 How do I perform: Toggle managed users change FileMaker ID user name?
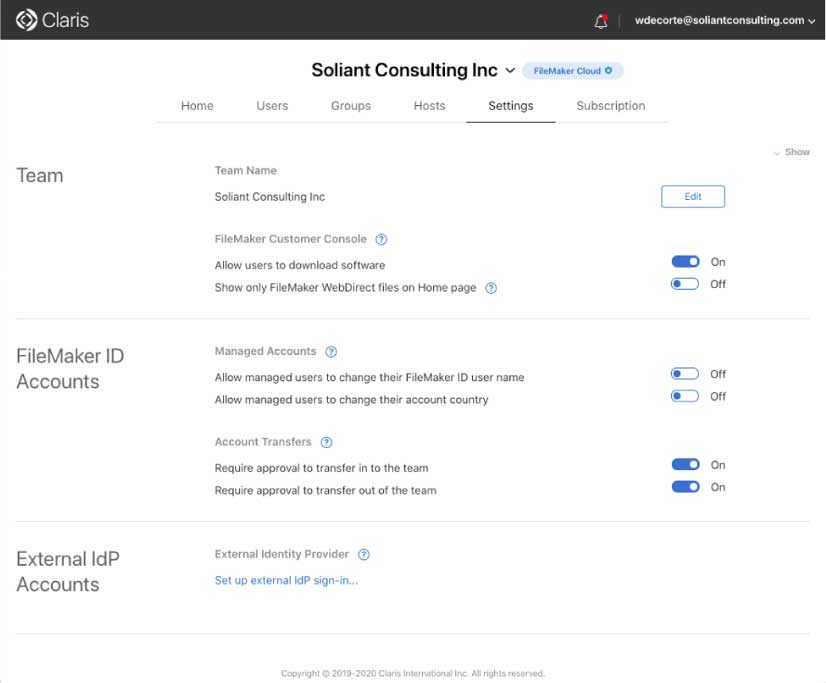tap(685, 374)
